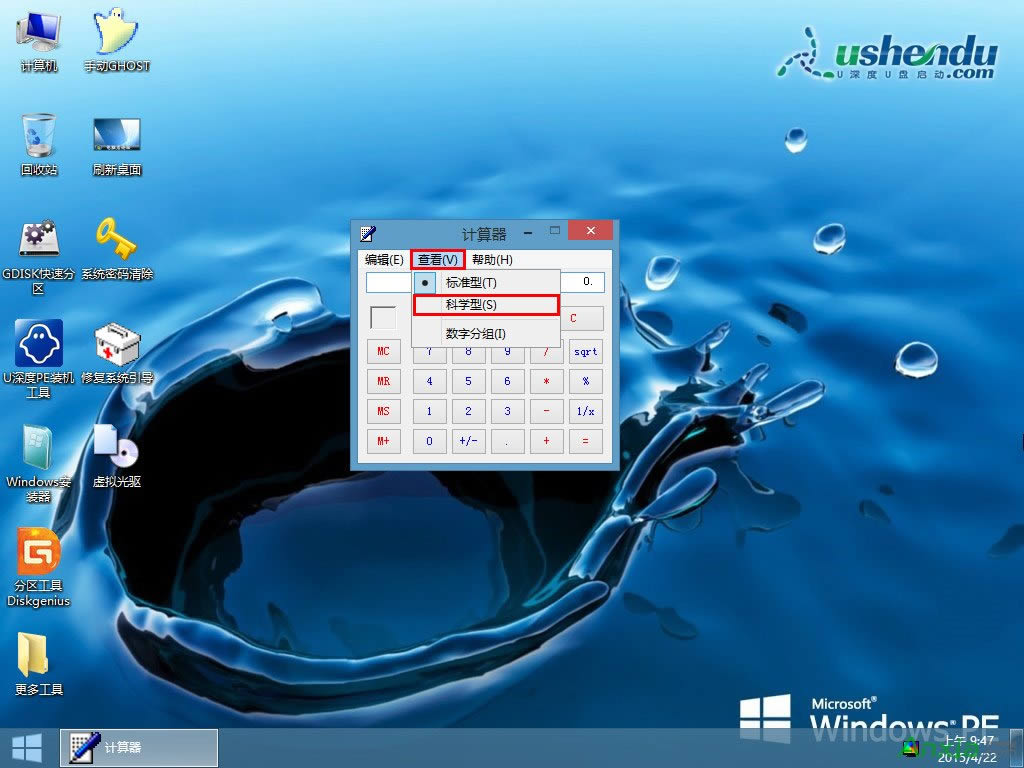Click the calculator digit 6 button
1024x768 pixels.
[507, 381]
